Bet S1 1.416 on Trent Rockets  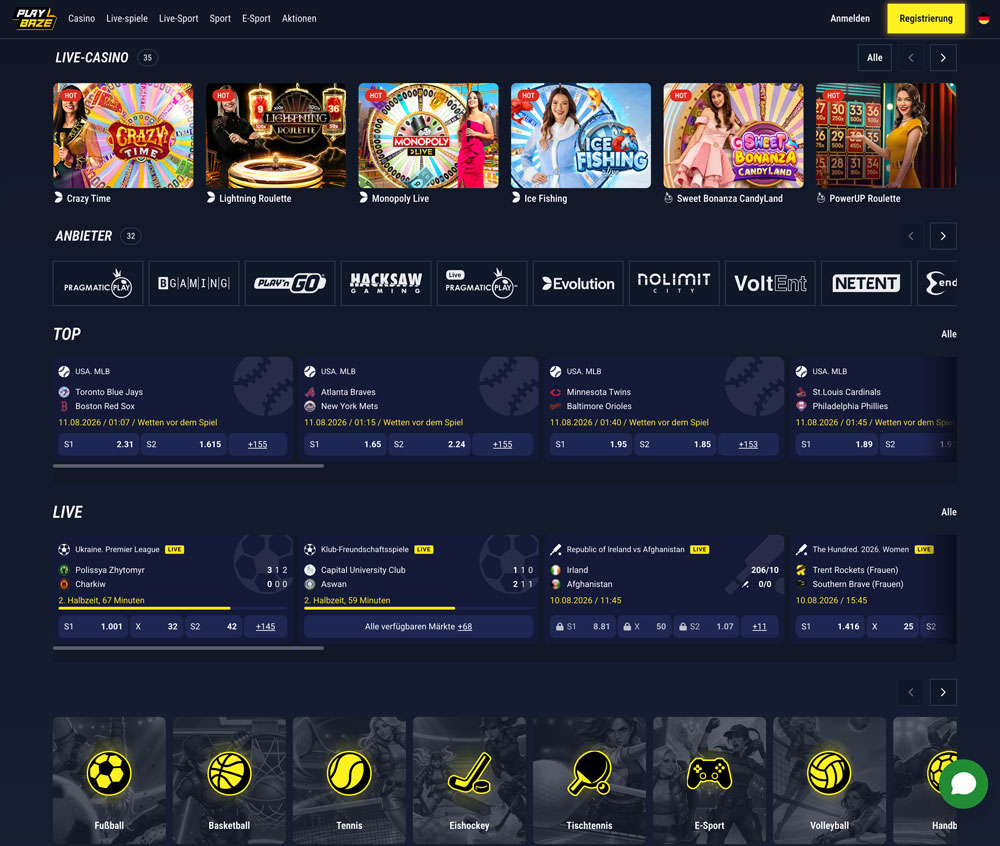coord(830,627)
